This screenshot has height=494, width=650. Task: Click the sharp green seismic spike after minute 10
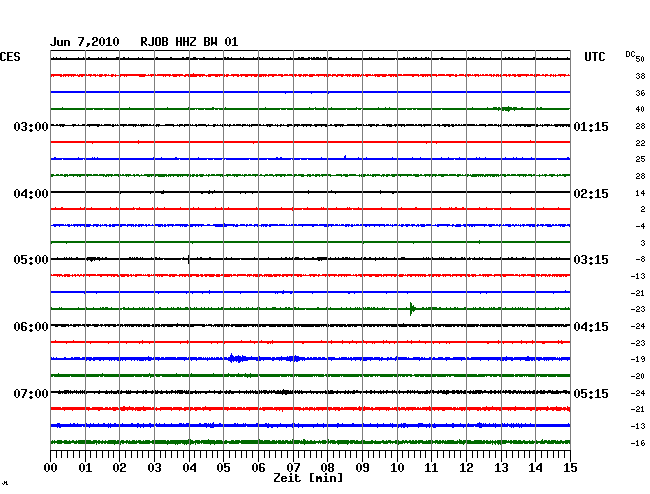pos(412,309)
